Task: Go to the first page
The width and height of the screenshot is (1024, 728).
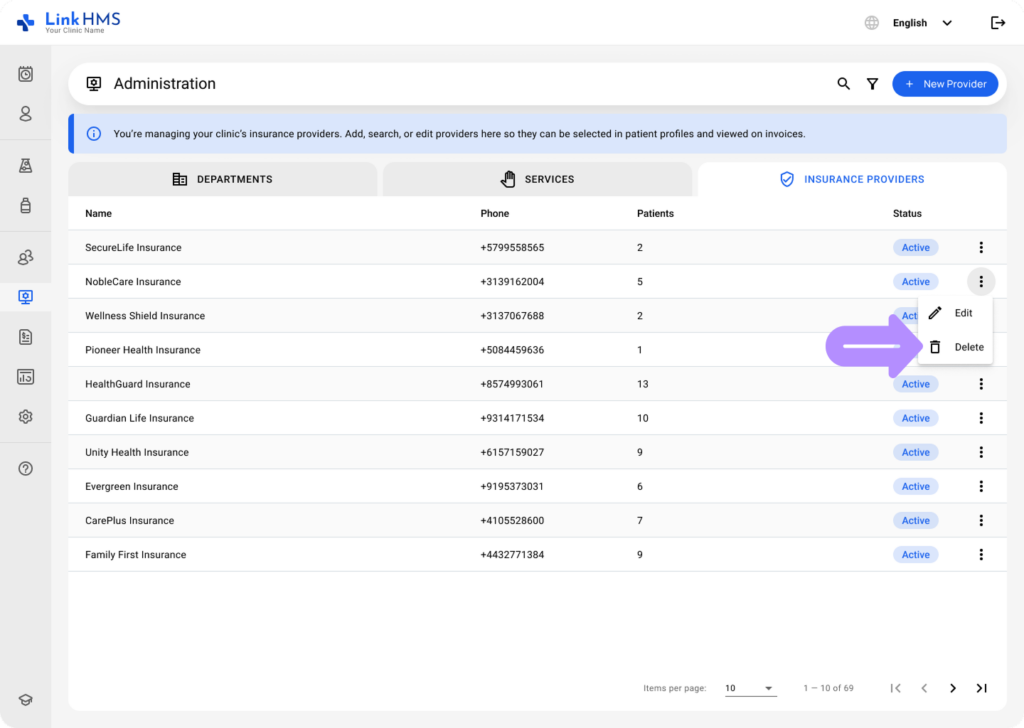Action: click(895, 688)
